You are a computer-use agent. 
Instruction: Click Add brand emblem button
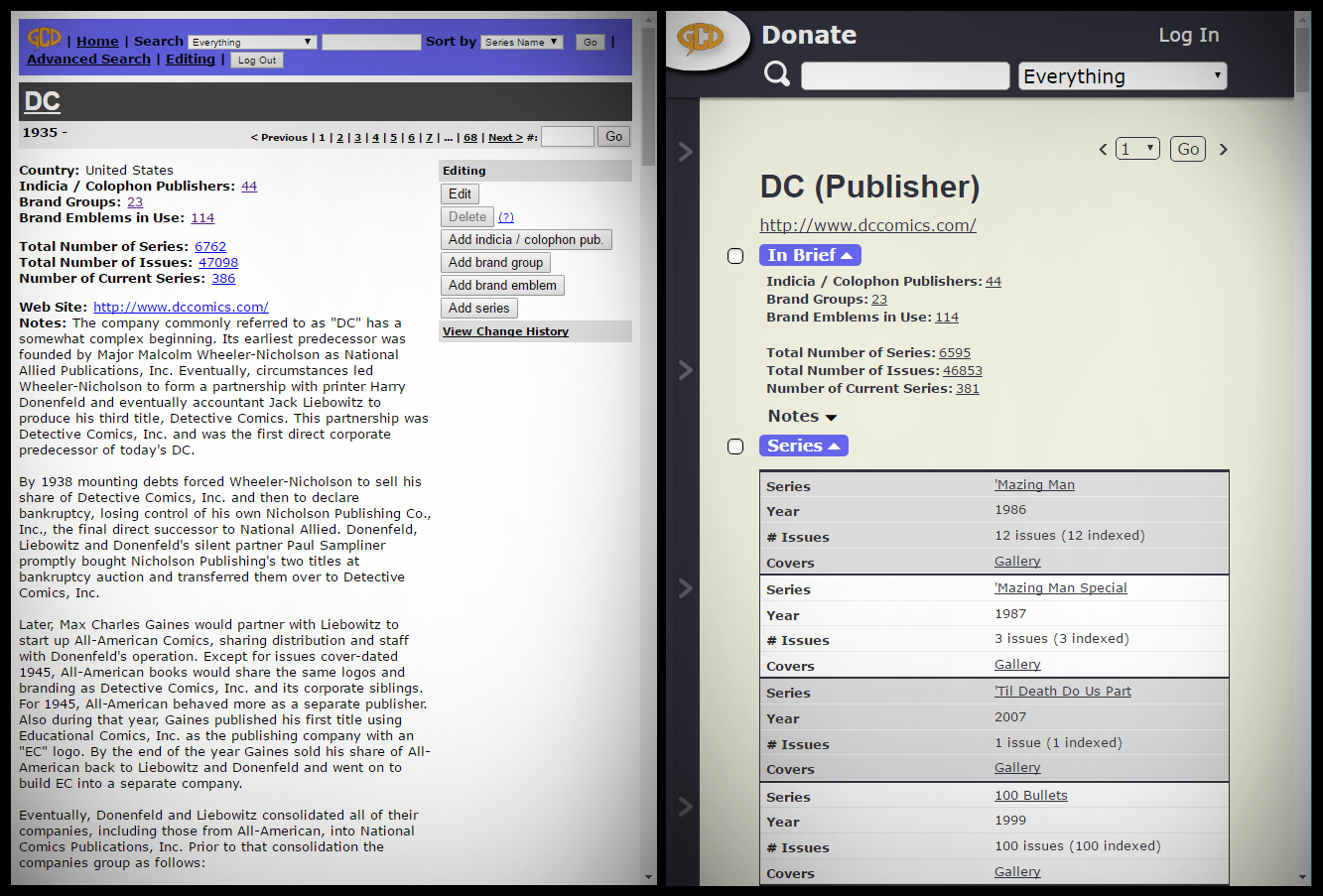tap(502, 286)
